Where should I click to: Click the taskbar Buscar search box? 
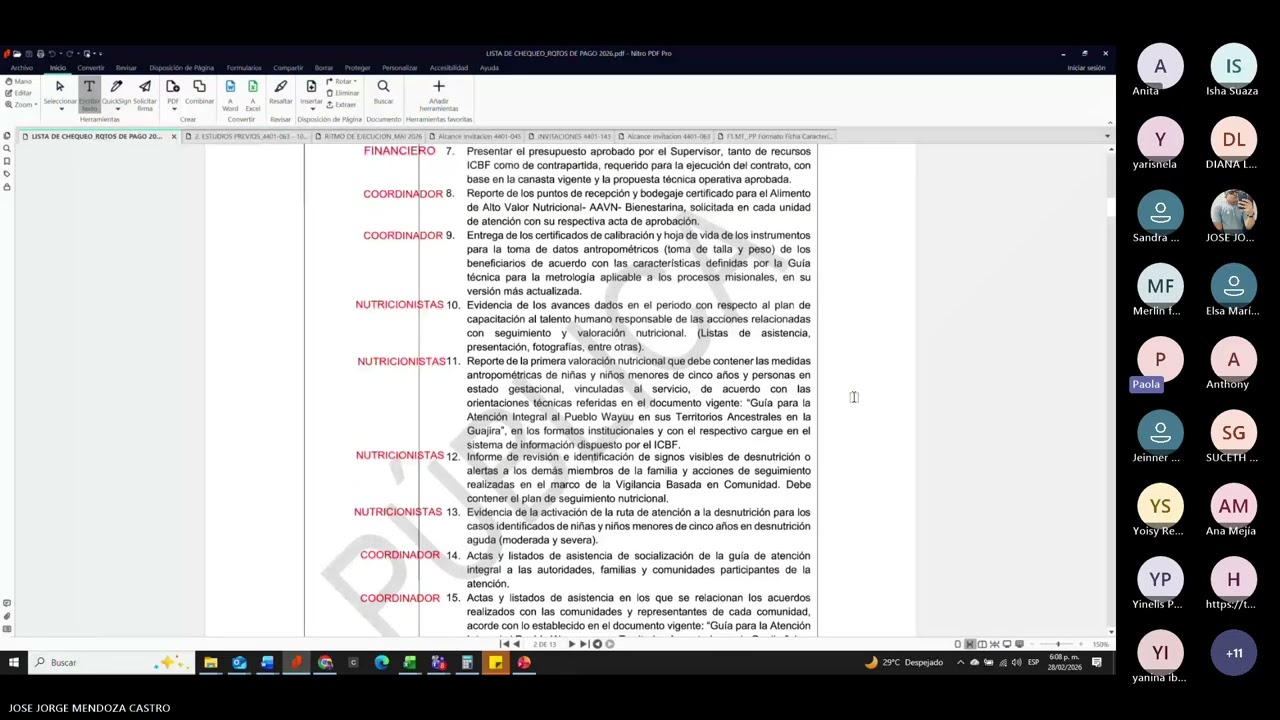(x=112, y=662)
